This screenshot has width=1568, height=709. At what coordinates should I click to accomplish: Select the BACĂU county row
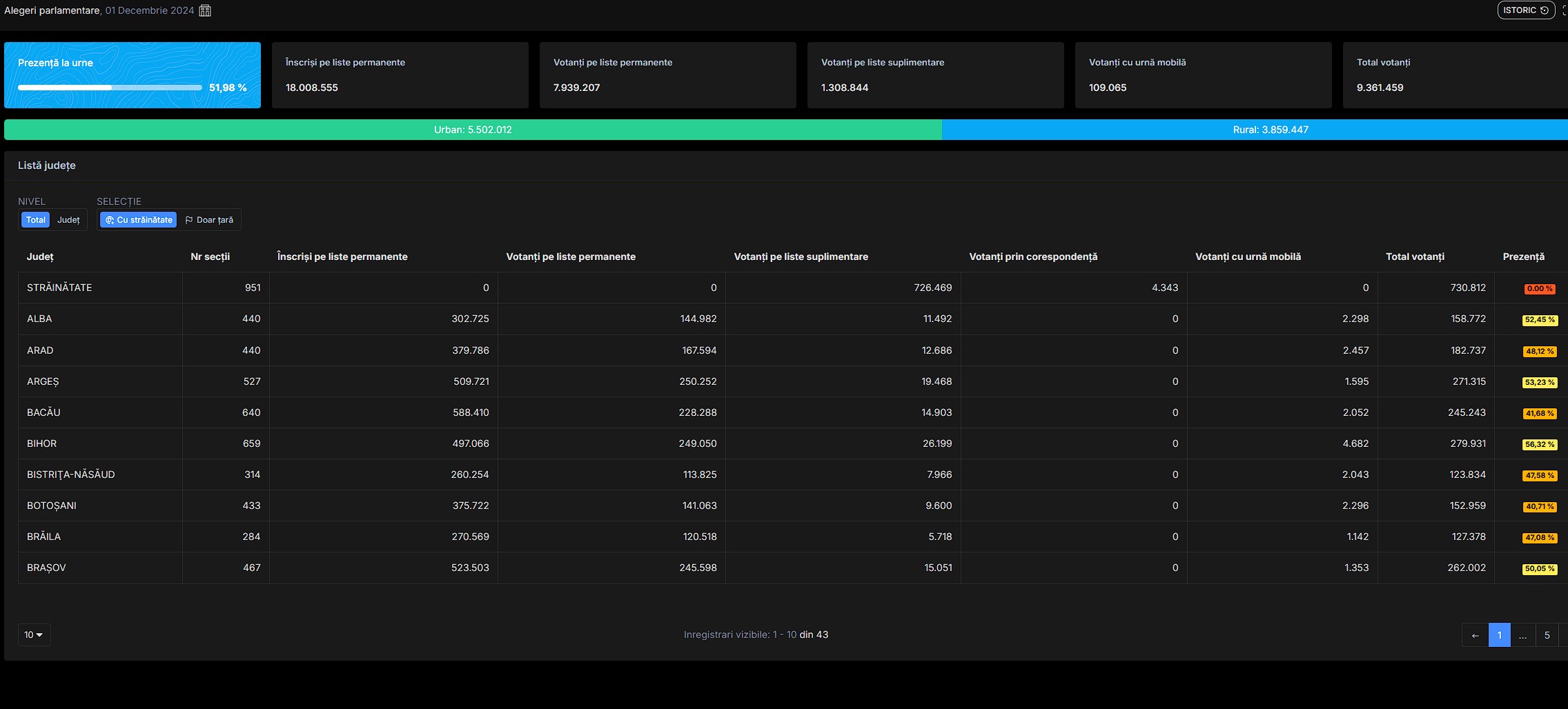point(792,412)
